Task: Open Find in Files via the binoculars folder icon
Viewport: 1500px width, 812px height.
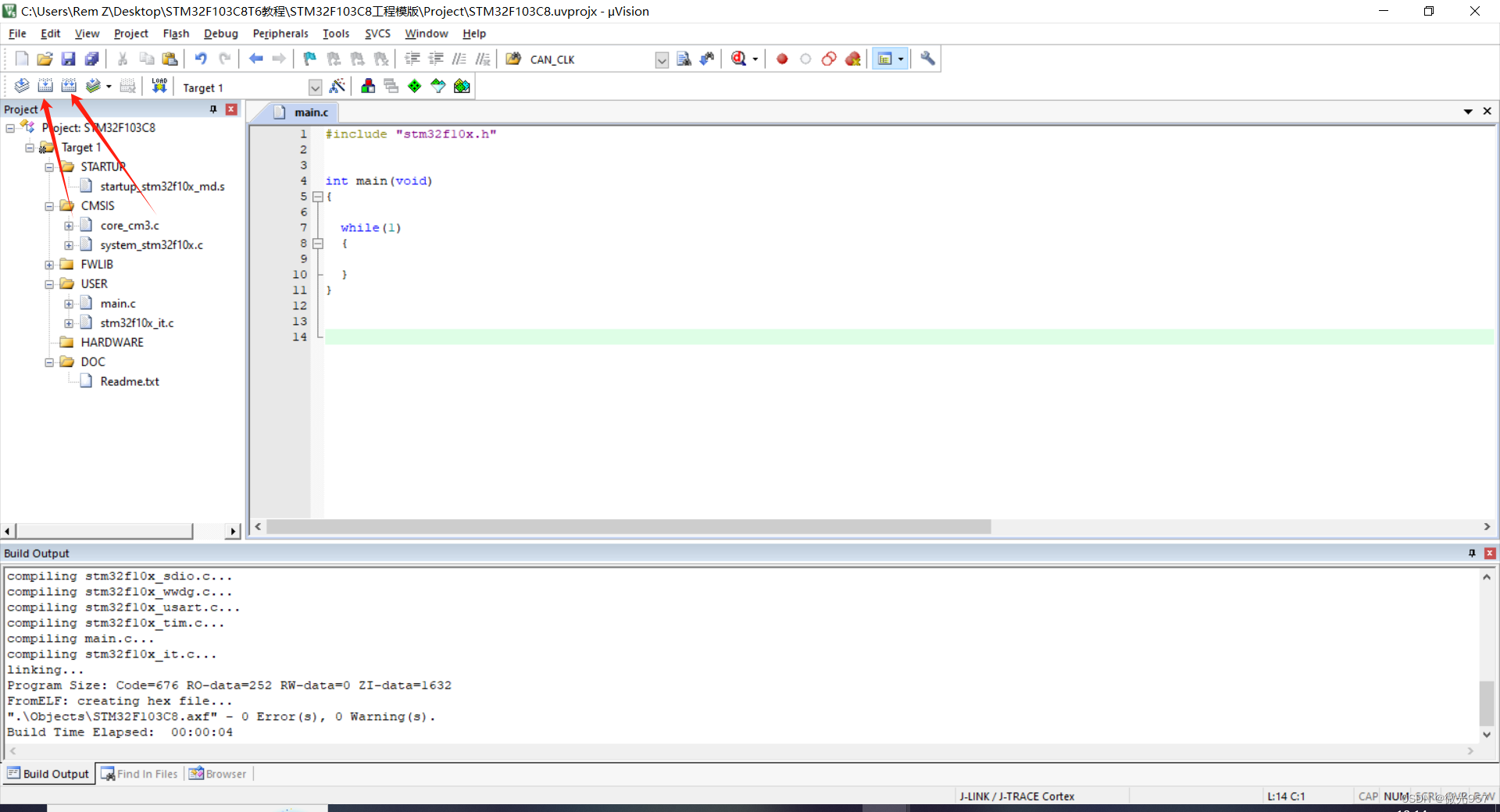Action: coord(513,59)
